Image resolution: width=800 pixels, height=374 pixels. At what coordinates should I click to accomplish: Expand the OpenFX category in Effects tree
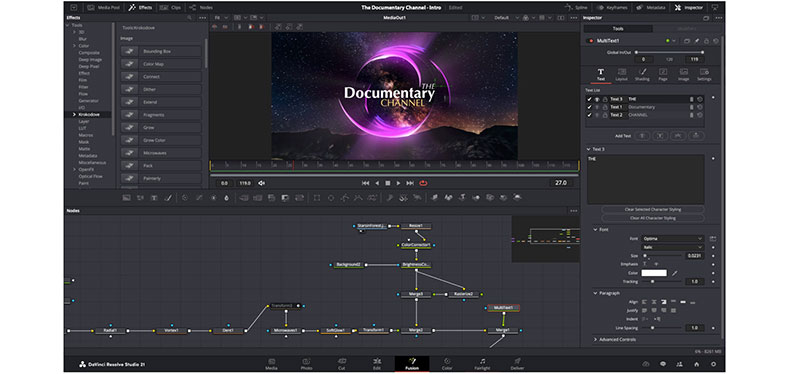(74, 169)
